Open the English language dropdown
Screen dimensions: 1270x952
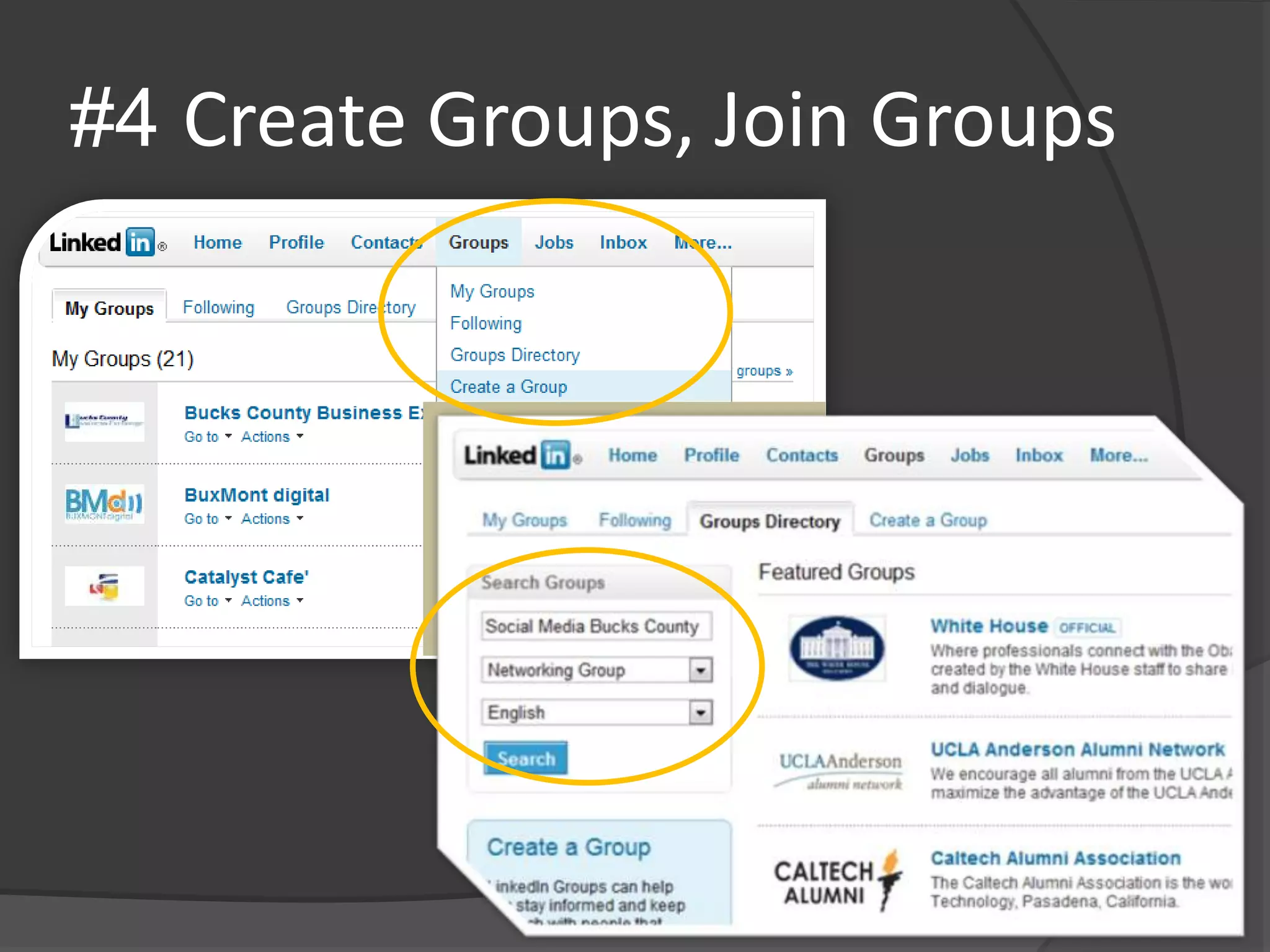pos(701,713)
